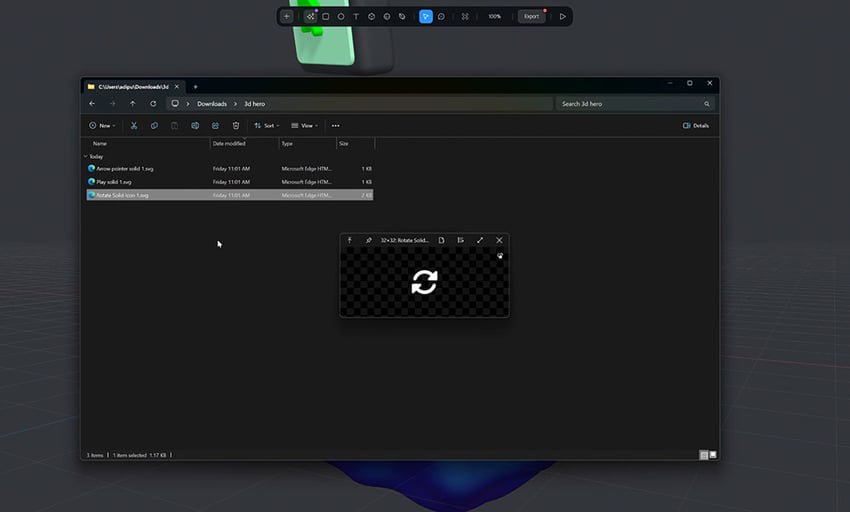
Task: Expand chevron before Downloads in breadcrumb
Action: pos(188,104)
